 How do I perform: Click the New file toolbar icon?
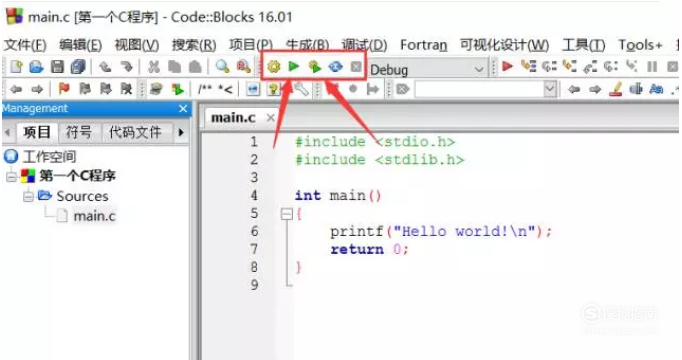pos(16,67)
